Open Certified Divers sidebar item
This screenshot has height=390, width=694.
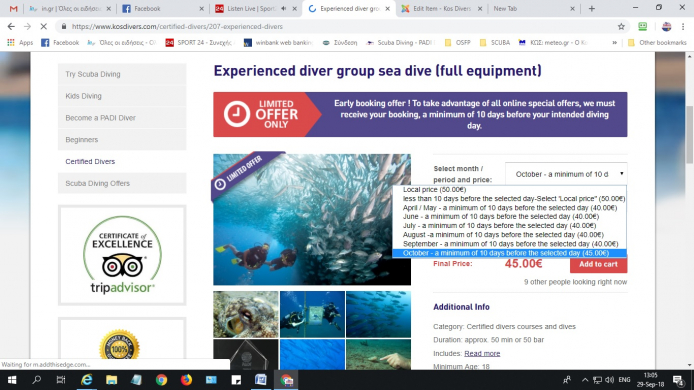click(122, 161)
